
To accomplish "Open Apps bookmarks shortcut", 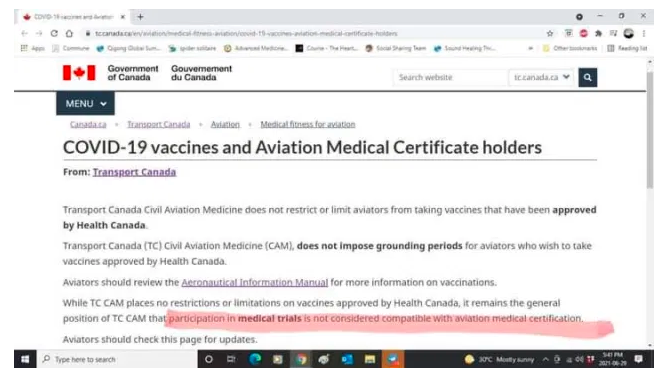I will point(33,48).
